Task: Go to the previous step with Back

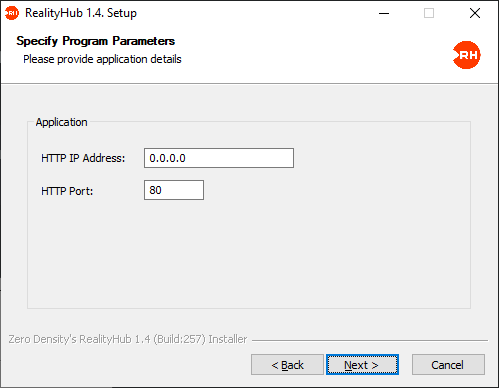Action: click(x=287, y=365)
